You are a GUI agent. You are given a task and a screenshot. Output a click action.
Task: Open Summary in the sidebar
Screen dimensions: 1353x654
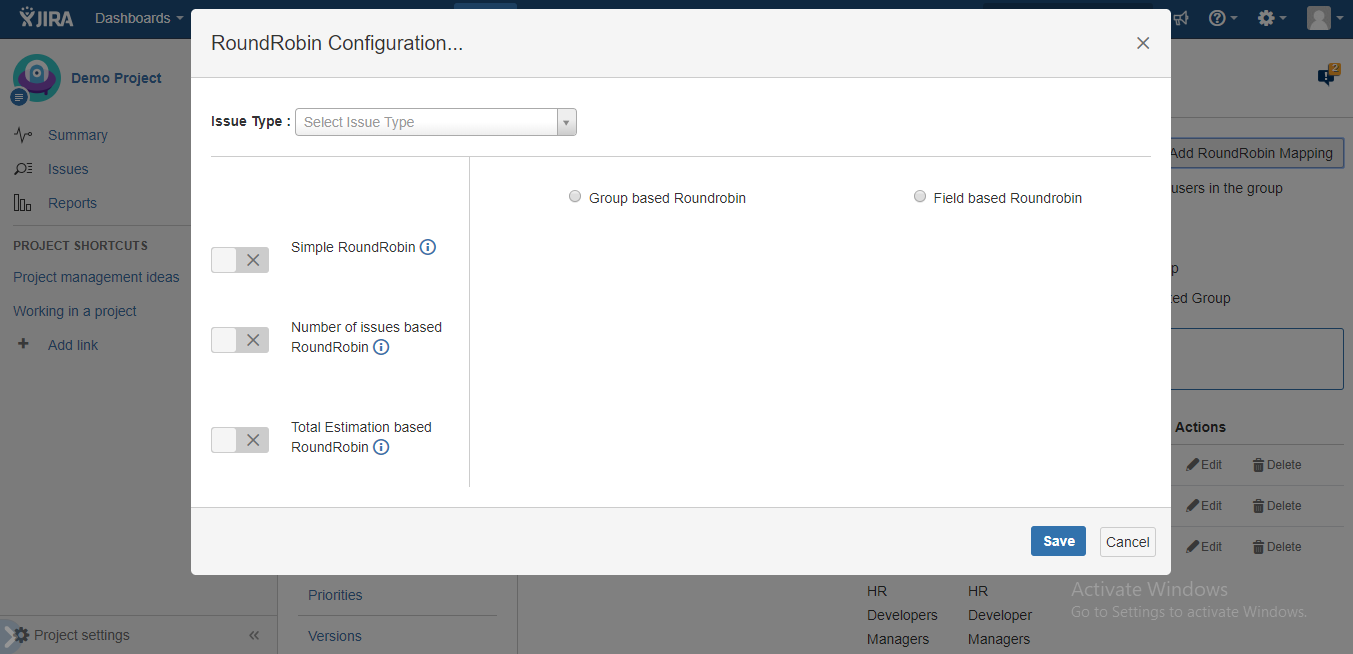point(77,135)
